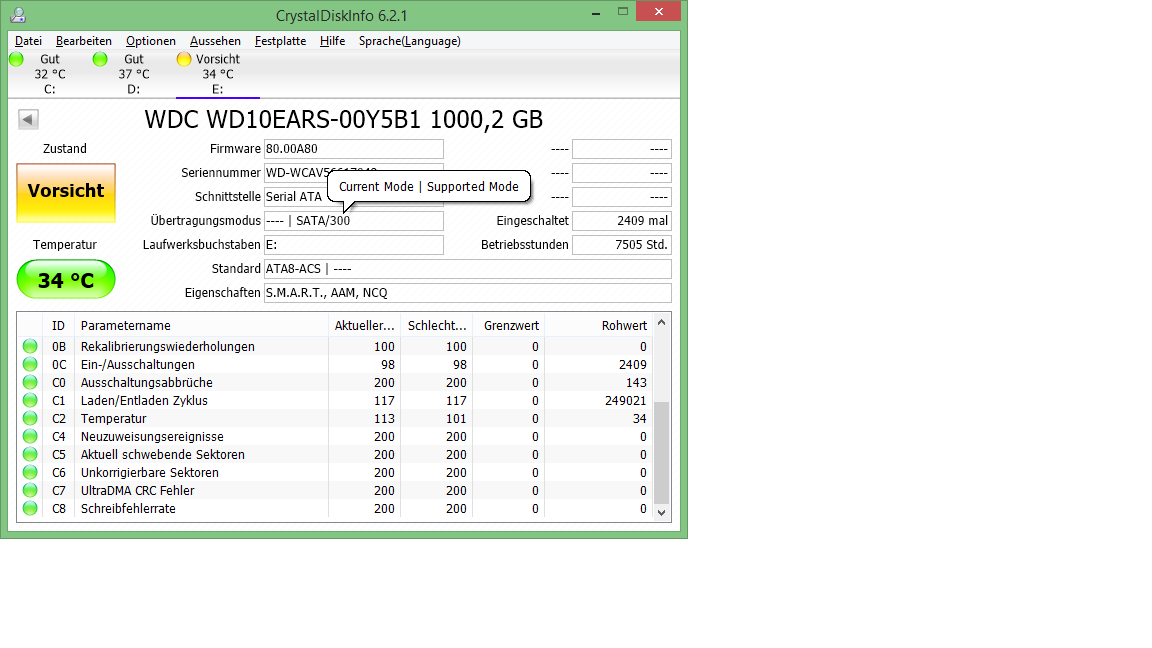The width and height of the screenshot is (1152, 648).
Task: Click the CrystalDiskInfo title bar app icon
Action: 18,15
